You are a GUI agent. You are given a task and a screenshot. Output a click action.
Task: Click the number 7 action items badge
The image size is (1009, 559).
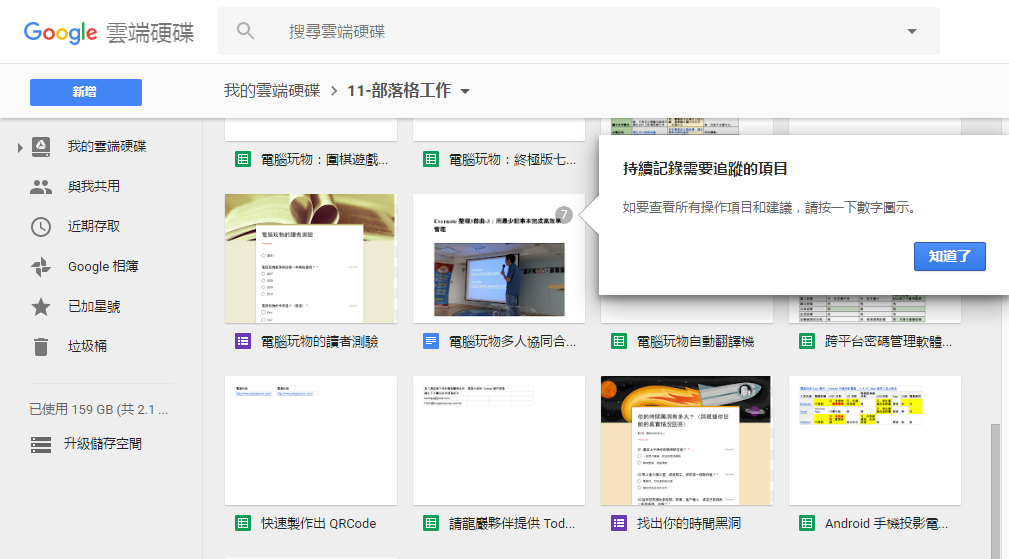click(x=564, y=215)
